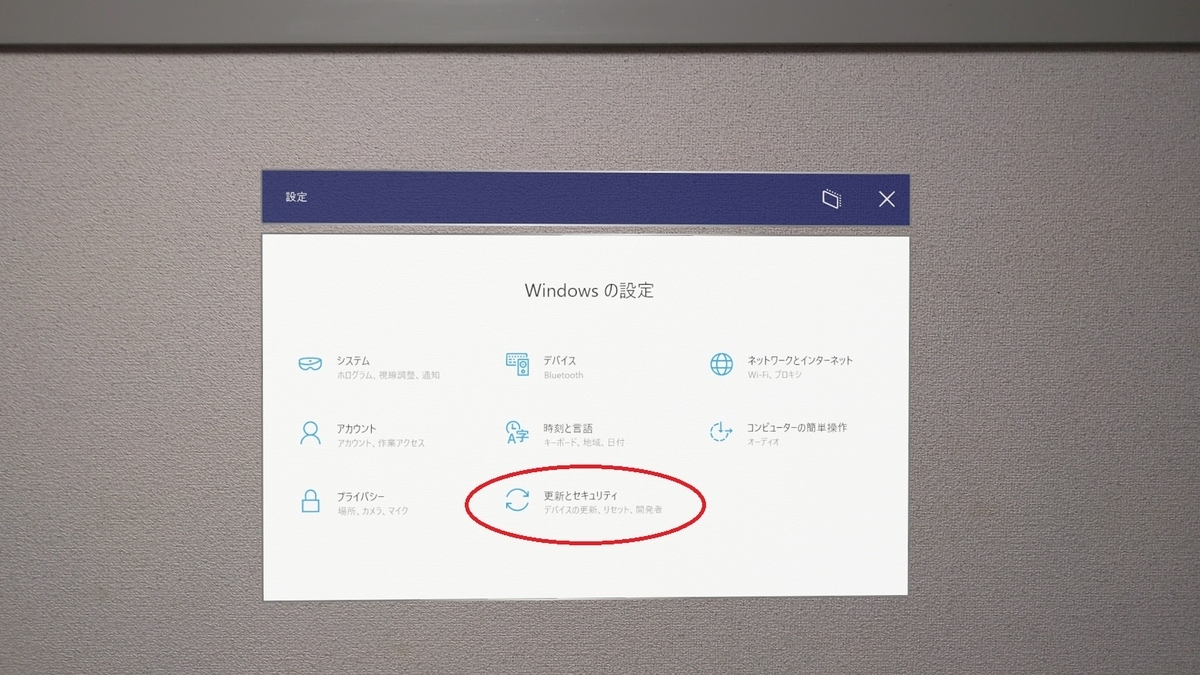Open the アカウント settings category label
The width and height of the screenshot is (1200, 675).
(x=357, y=428)
